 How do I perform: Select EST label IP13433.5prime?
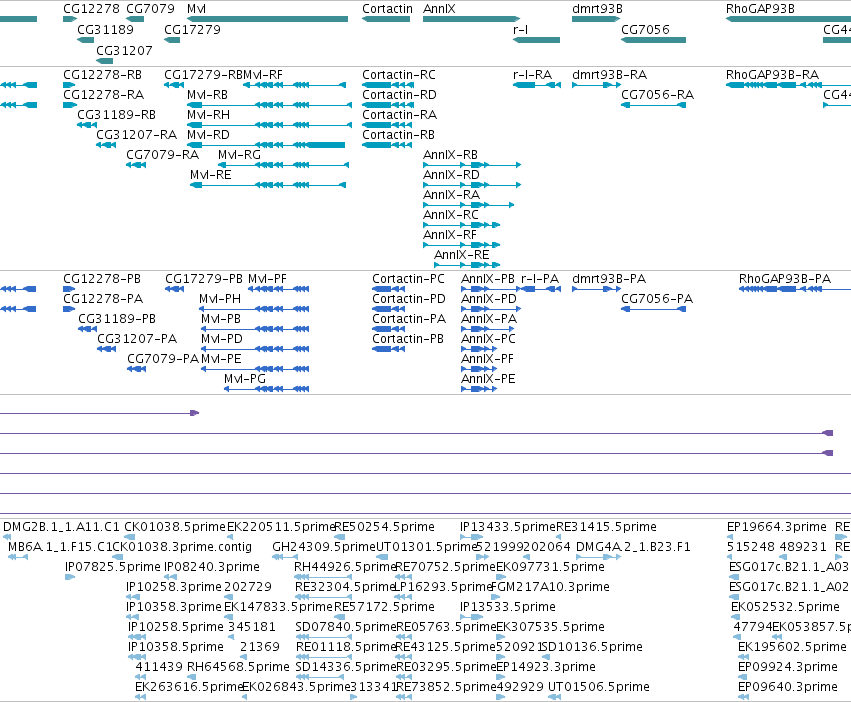pyautogui.click(x=507, y=527)
